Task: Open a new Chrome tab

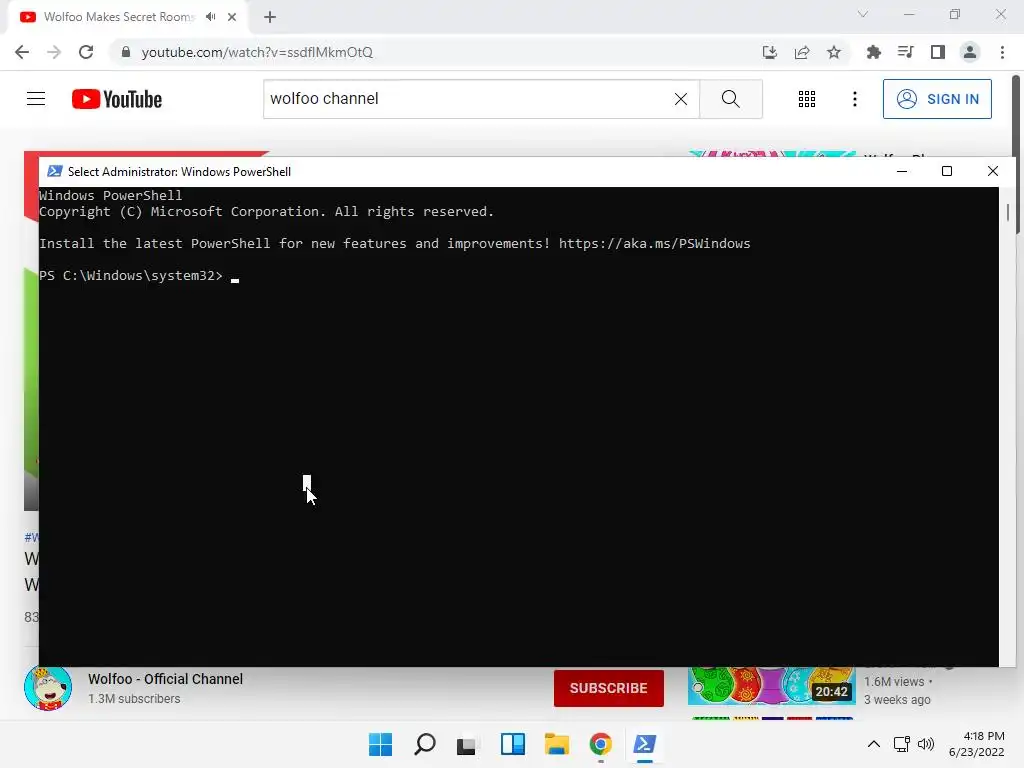Action: (270, 17)
